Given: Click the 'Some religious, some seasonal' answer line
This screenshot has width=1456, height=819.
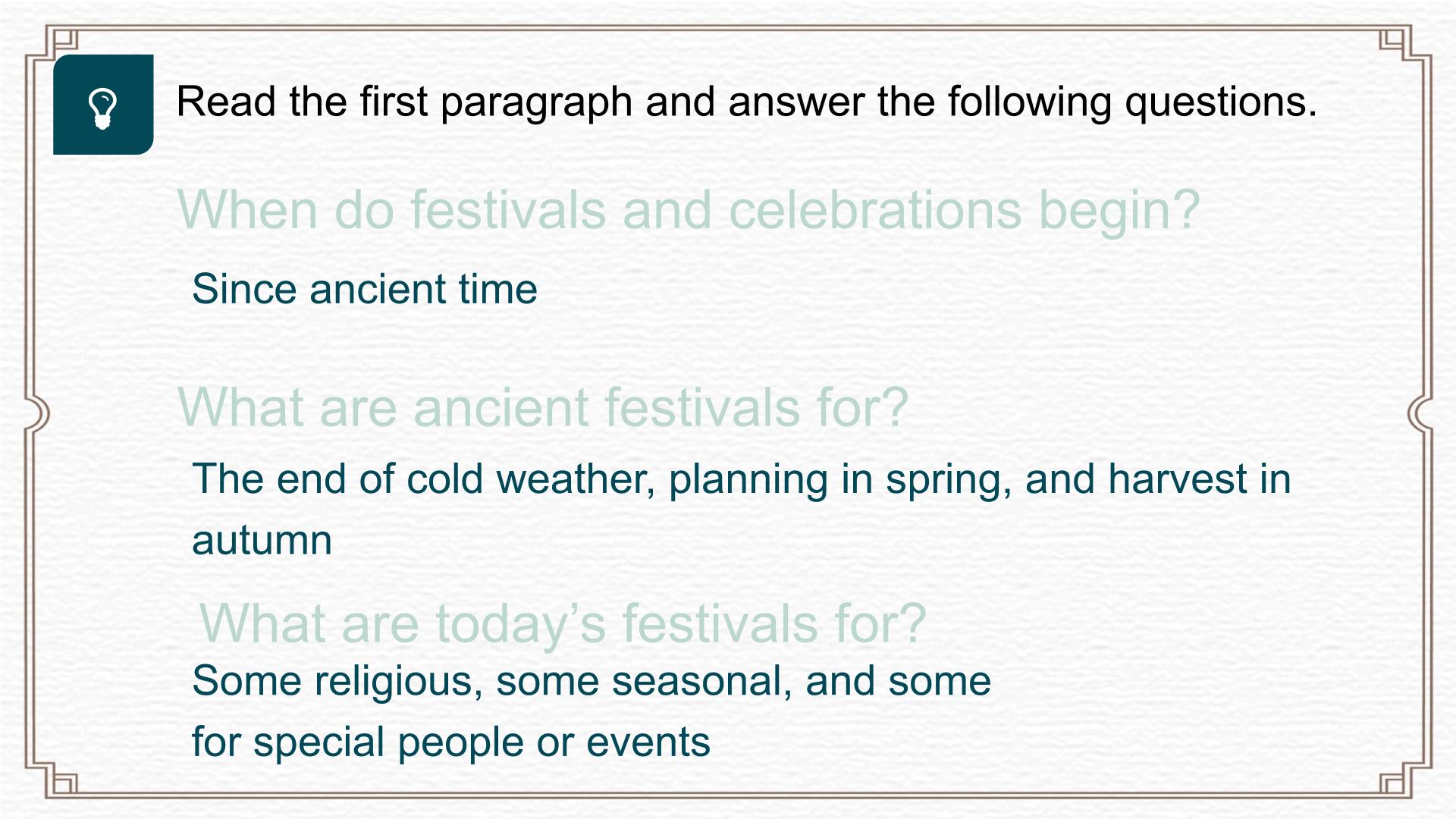Looking at the screenshot, I should point(591,681).
